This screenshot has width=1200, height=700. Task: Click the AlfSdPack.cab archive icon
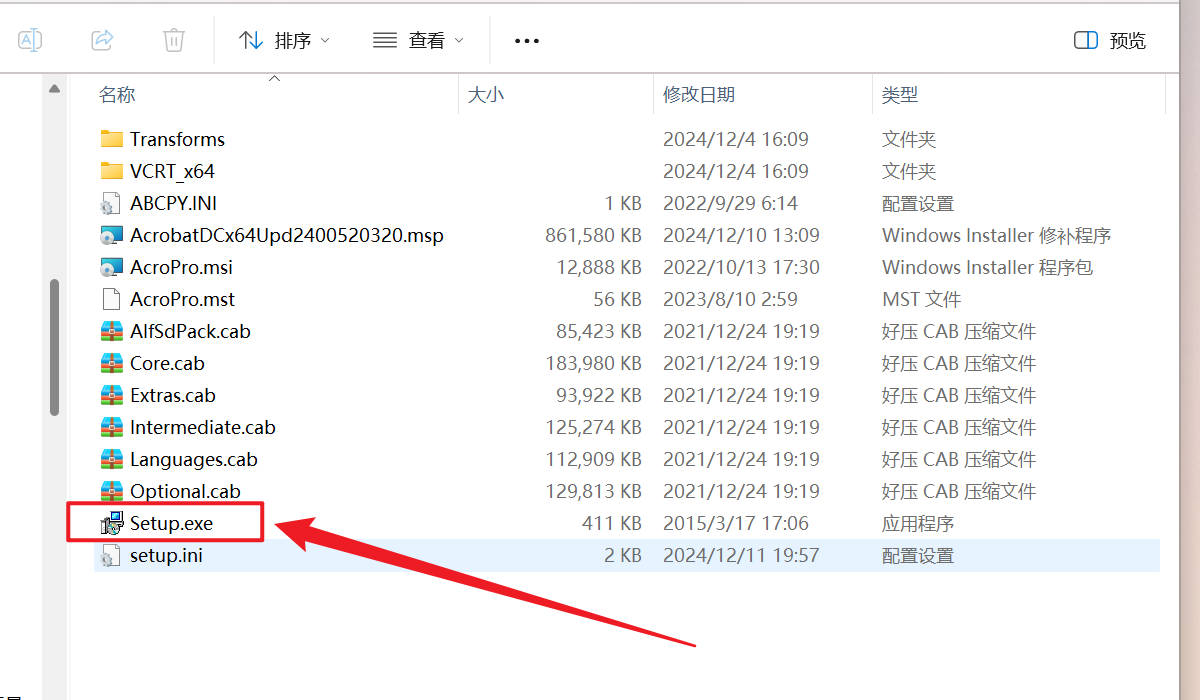coord(111,331)
